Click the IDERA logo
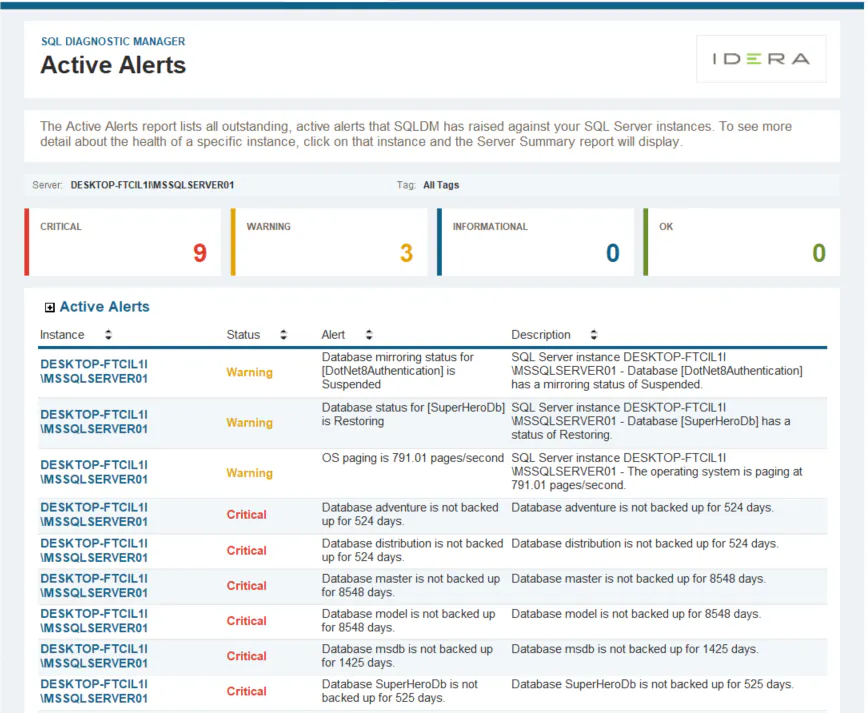This screenshot has height=713, width=867. 761,59
